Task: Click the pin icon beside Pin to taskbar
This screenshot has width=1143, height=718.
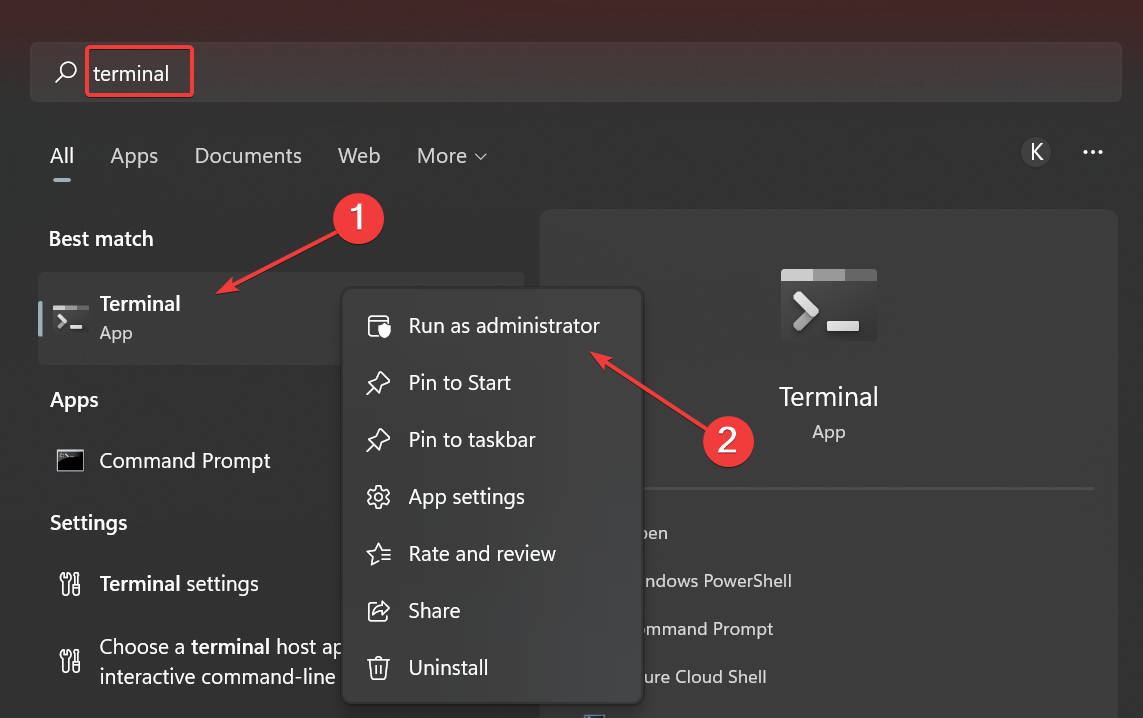Action: [x=378, y=440]
